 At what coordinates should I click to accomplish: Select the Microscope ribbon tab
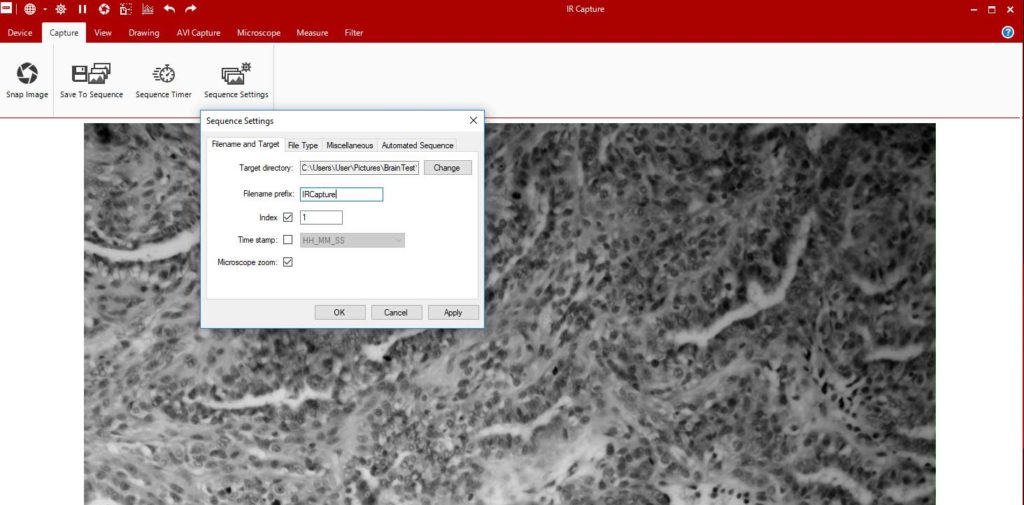258,32
